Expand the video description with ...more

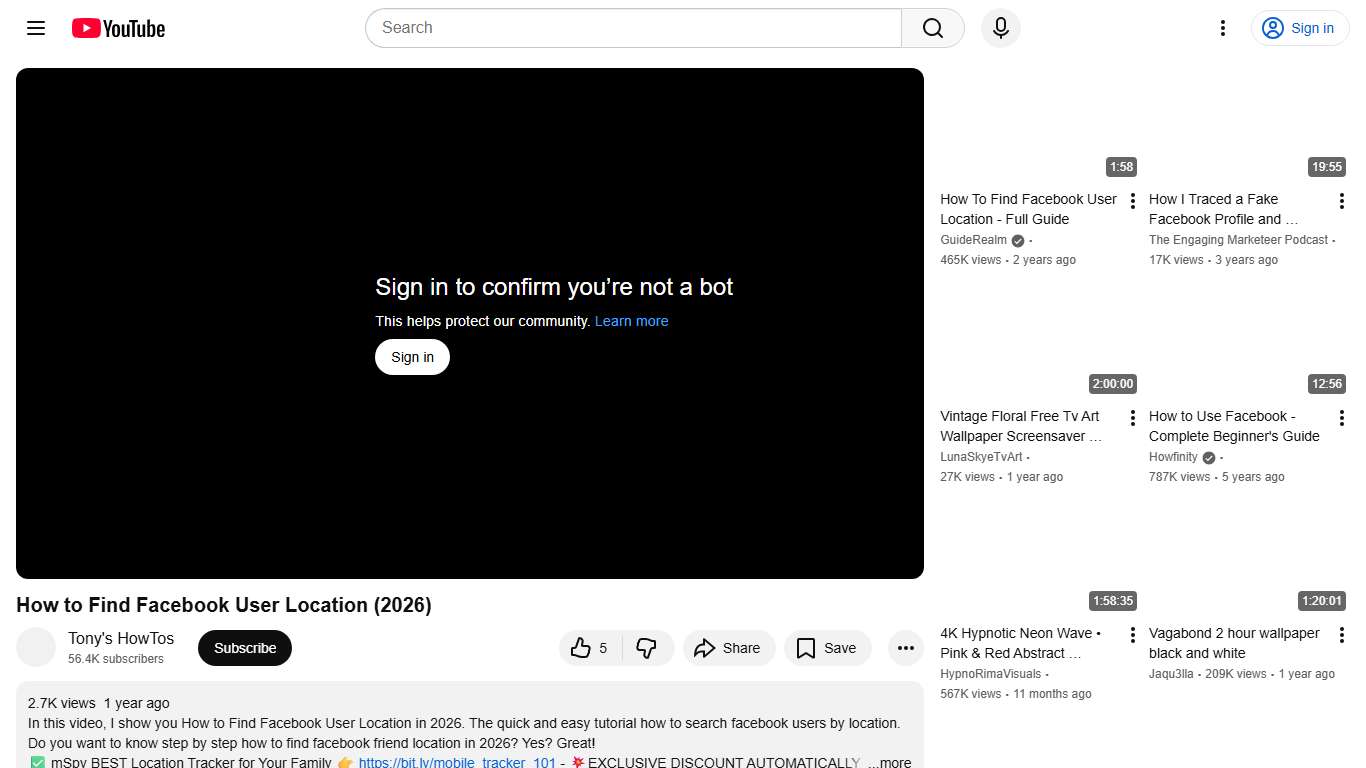tap(890, 761)
